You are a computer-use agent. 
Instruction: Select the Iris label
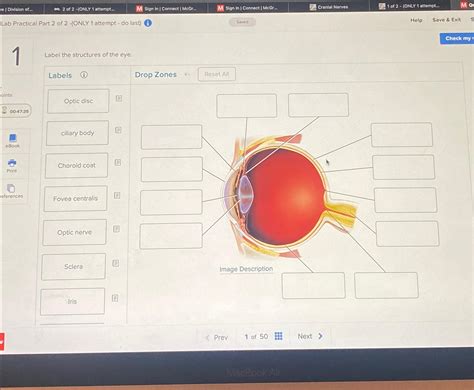72,302
